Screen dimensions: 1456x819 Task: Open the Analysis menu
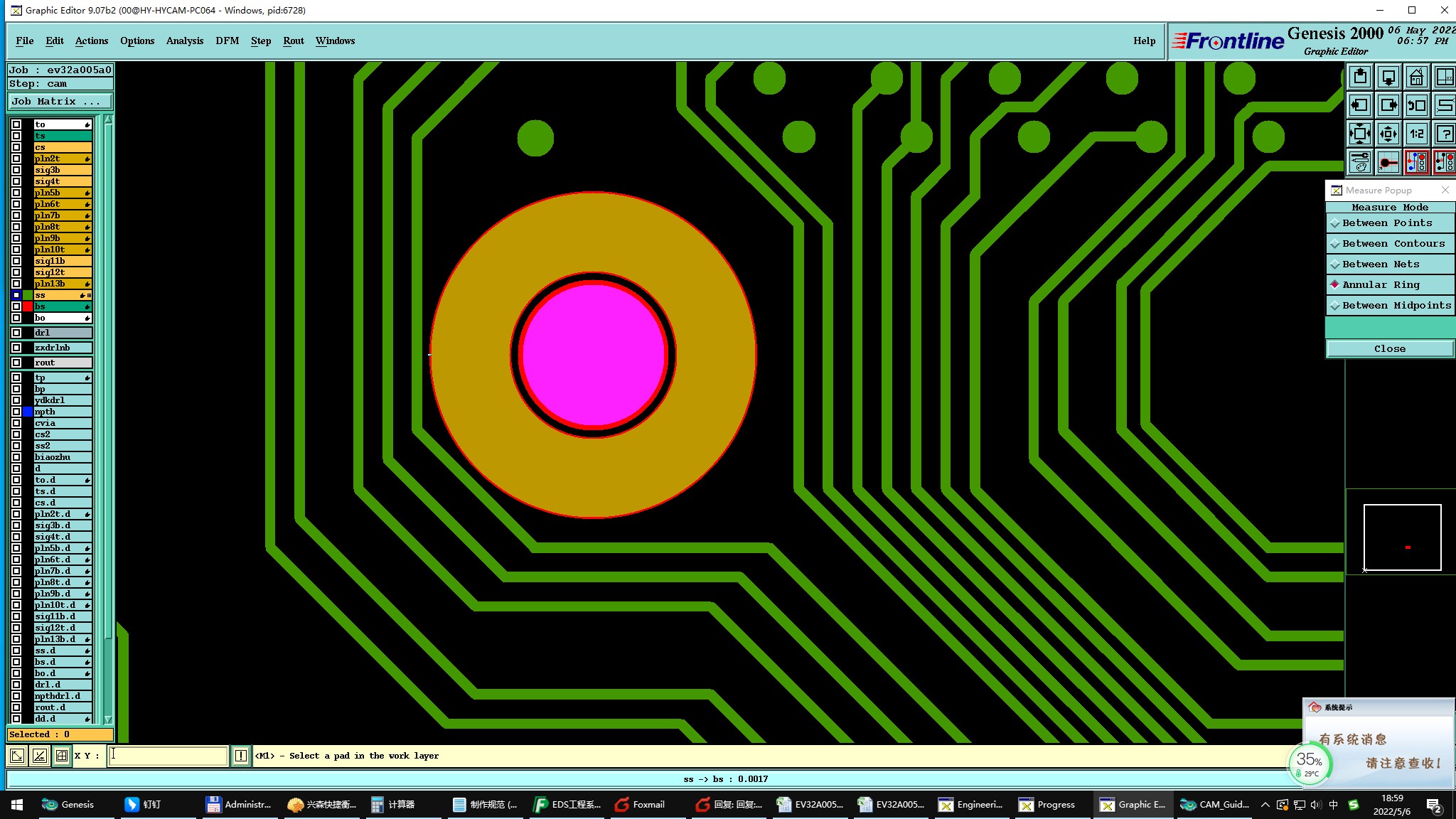click(x=184, y=41)
